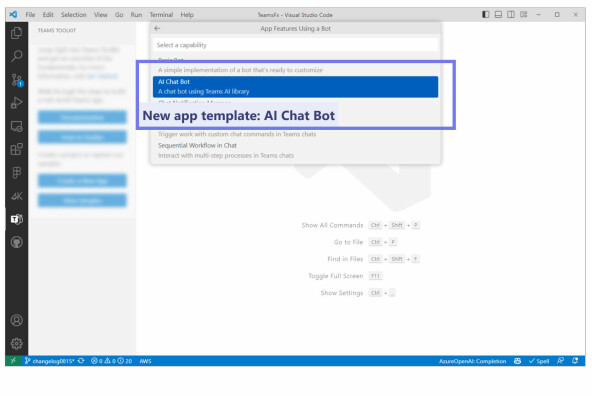Open the Extensions view icon

(16, 149)
